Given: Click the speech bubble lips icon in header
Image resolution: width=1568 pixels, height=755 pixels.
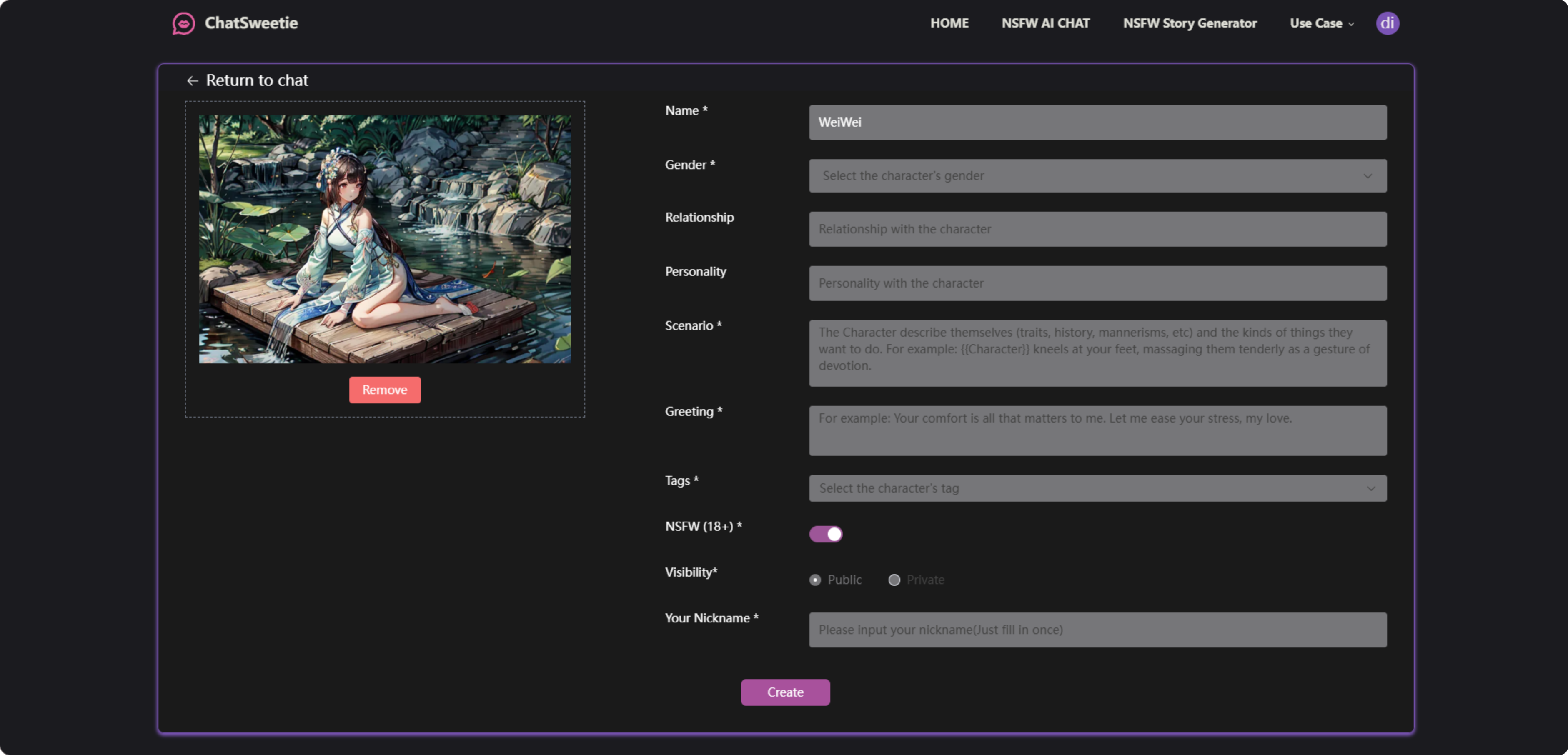Looking at the screenshot, I should click(183, 23).
